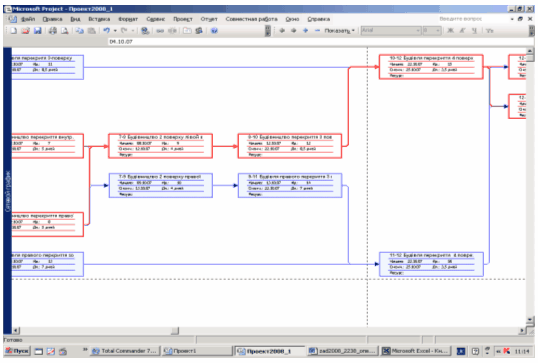Click the horizontal scrollbar thumb
Image resolution: width=538 pixels, height=363 pixels.
(x=175, y=331)
